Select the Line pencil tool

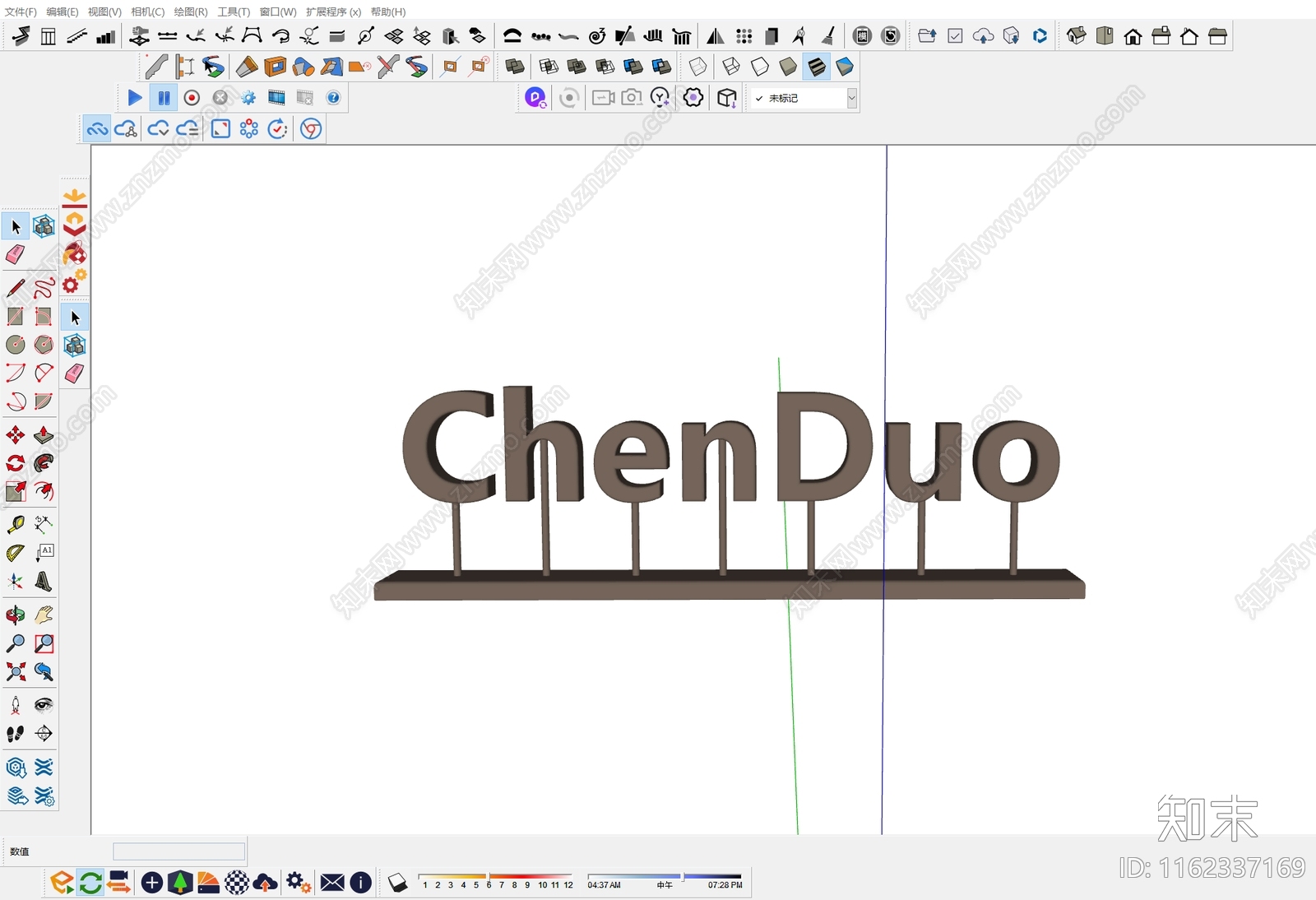pyautogui.click(x=16, y=288)
